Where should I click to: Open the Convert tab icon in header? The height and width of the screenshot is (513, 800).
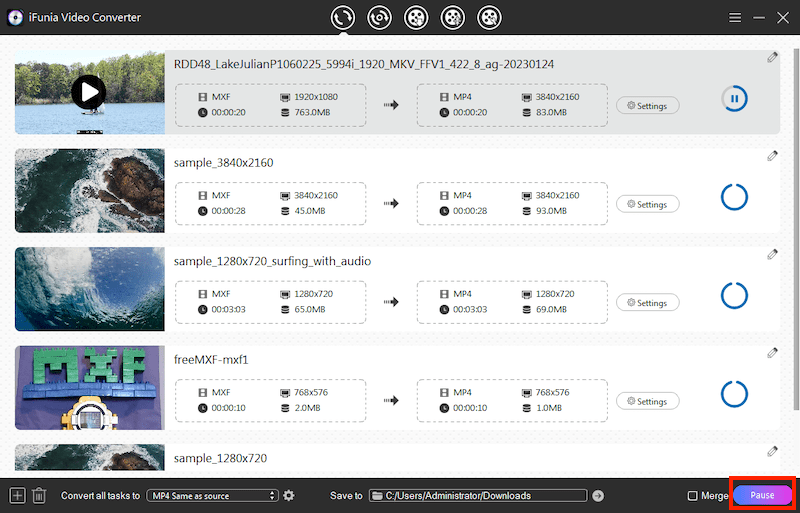[x=343, y=17]
